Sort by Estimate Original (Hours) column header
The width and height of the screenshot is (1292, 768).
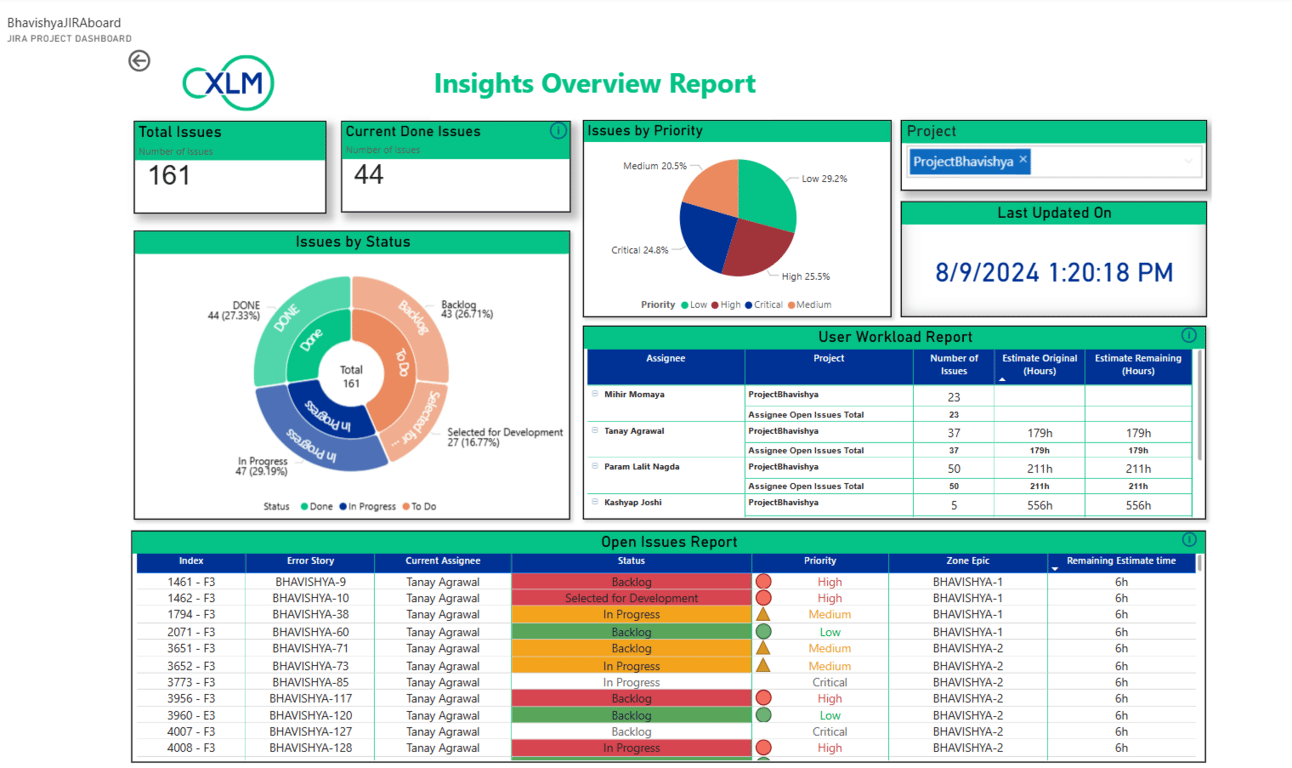pyautogui.click(x=1039, y=364)
